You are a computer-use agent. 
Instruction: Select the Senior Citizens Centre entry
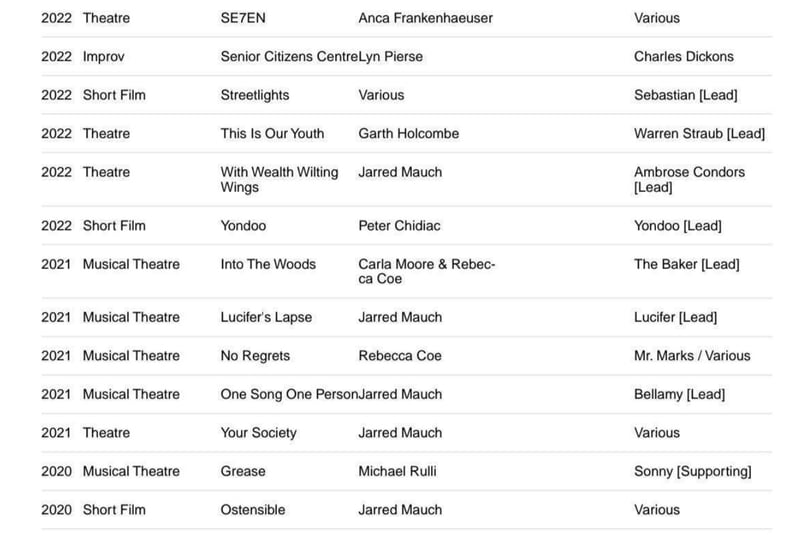click(289, 56)
